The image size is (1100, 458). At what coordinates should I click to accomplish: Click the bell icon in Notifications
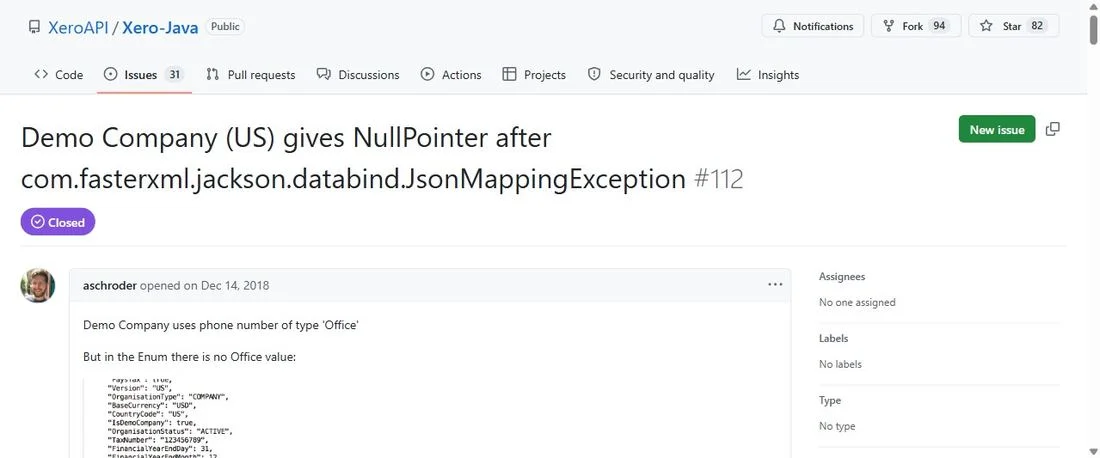point(779,26)
